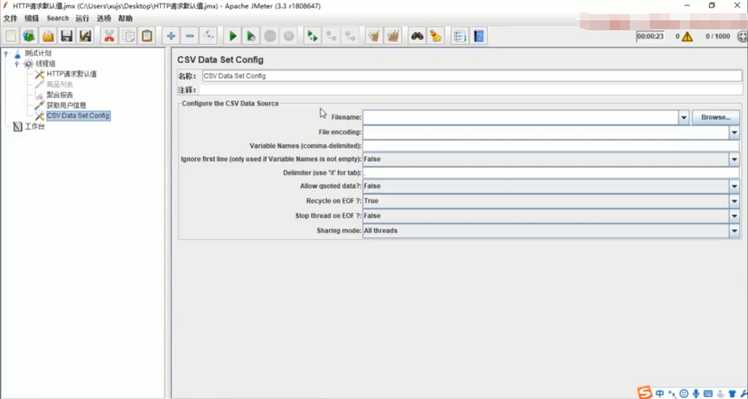Open the Search menu

(x=58, y=18)
